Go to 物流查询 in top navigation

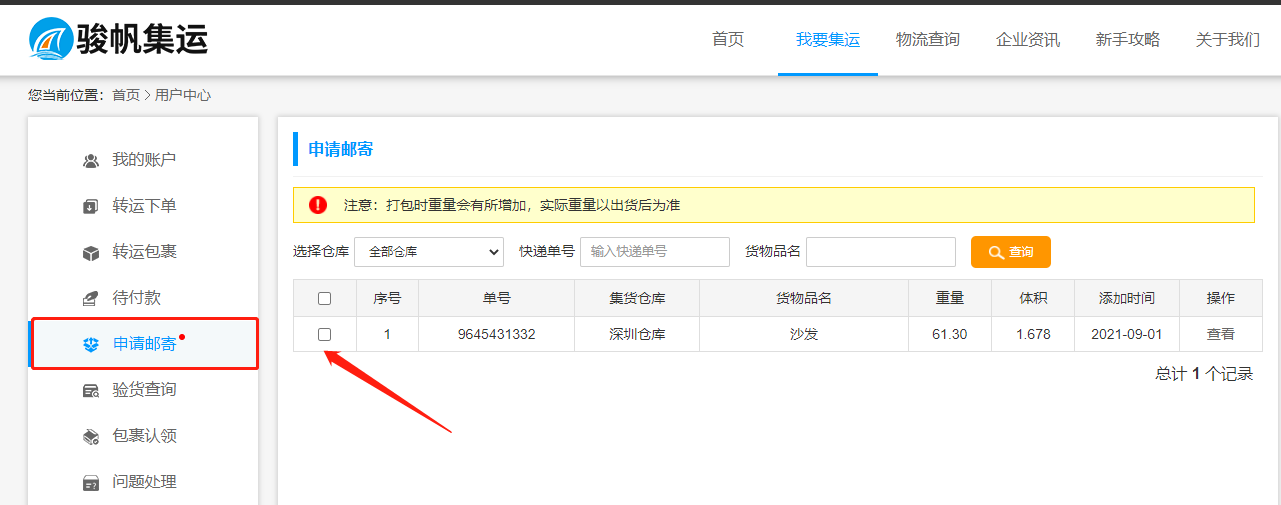click(927, 40)
